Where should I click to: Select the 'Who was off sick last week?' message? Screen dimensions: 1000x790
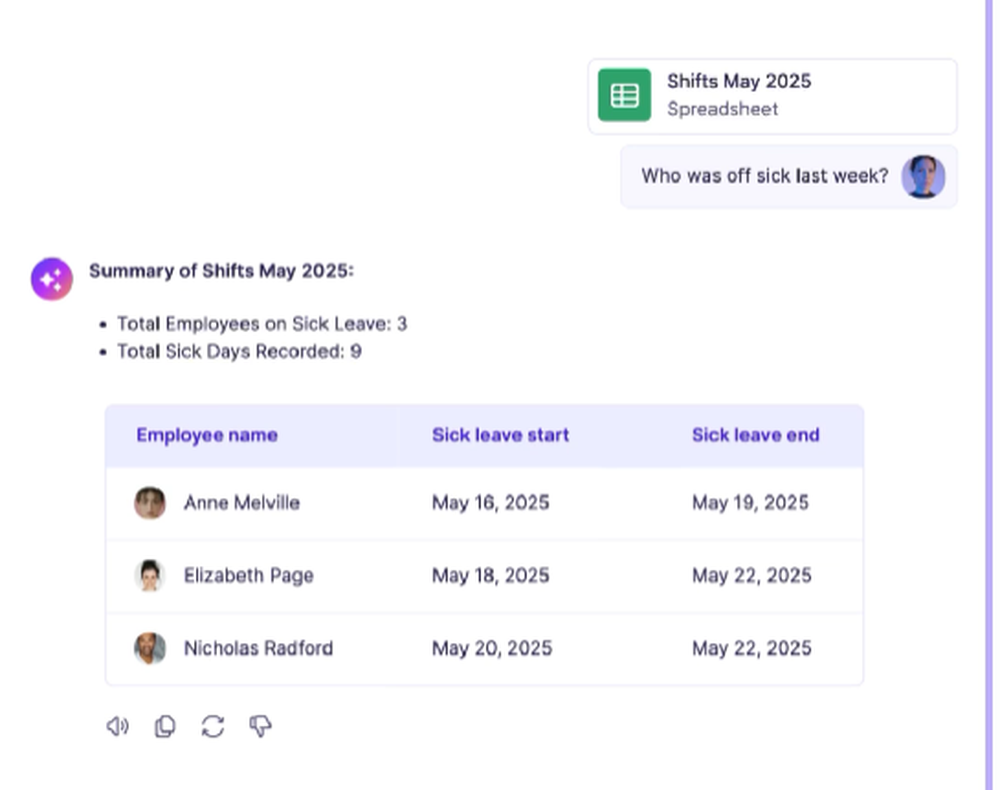pyautogui.click(x=764, y=176)
